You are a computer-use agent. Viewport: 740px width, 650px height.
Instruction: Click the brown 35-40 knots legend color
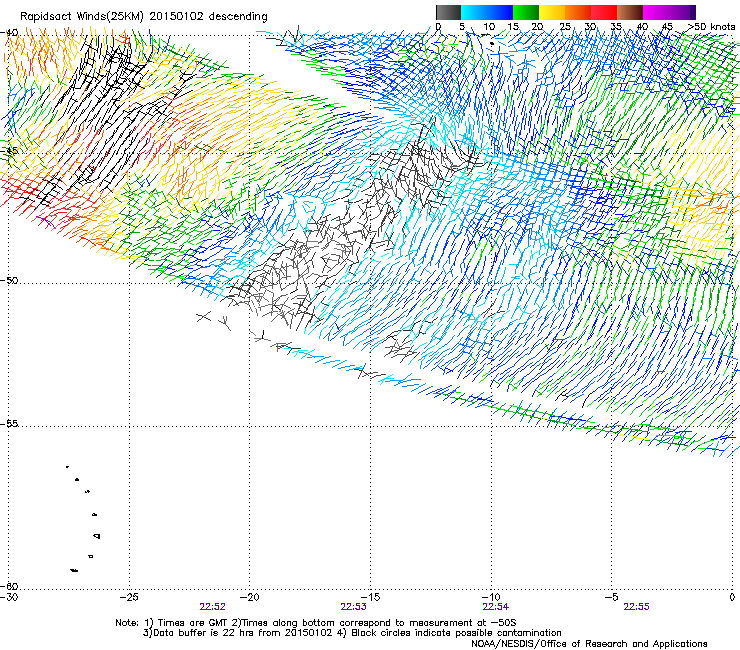pyautogui.click(x=630, y=12)
